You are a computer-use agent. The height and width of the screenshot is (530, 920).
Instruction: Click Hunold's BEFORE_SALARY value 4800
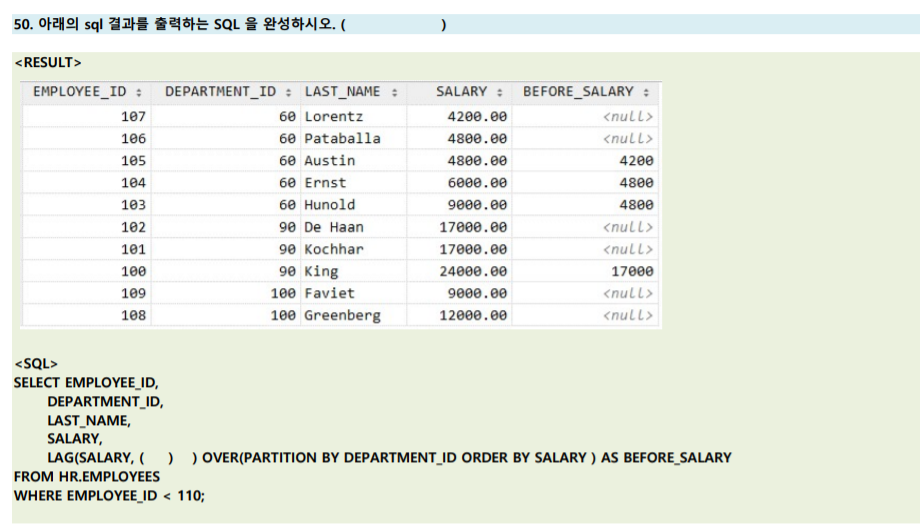[636, 205]
